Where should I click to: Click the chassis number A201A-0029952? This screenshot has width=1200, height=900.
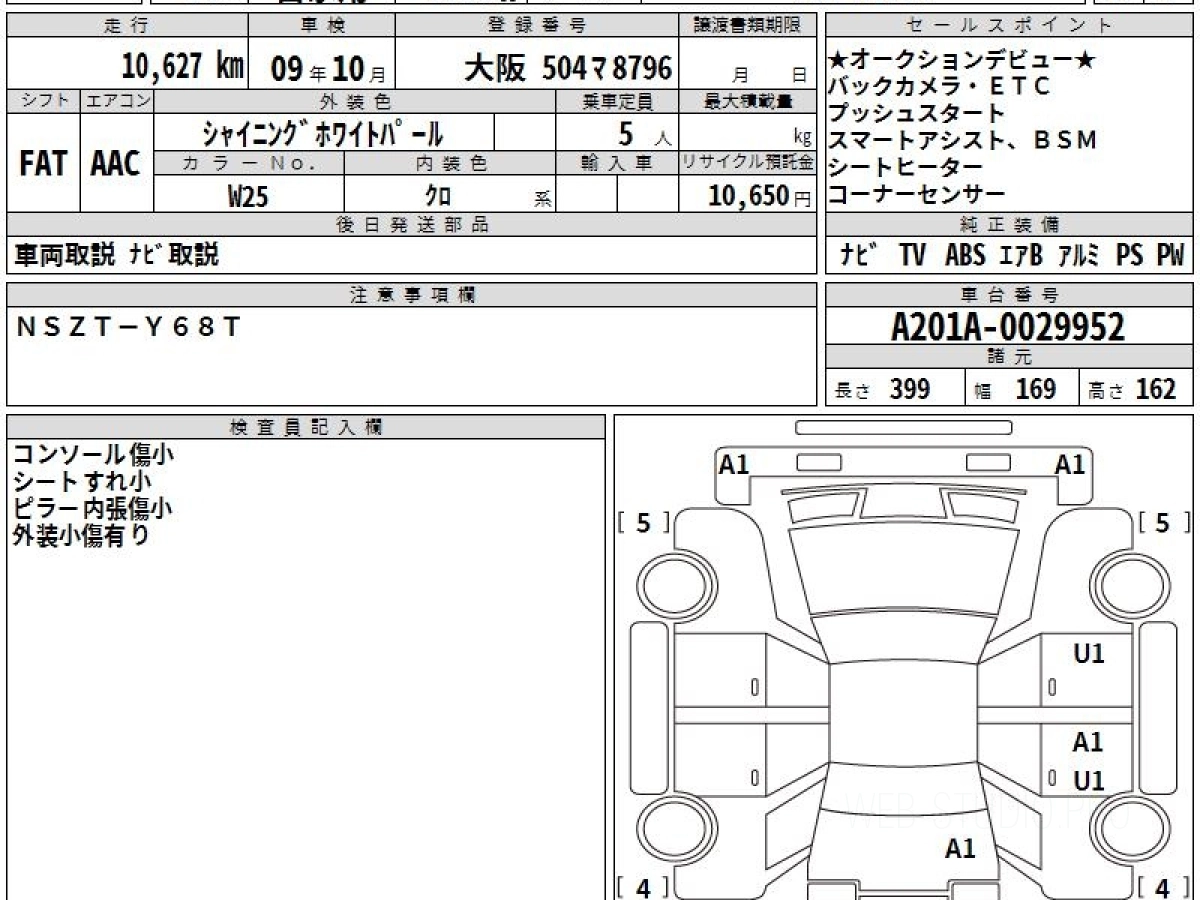point(1008,327)
